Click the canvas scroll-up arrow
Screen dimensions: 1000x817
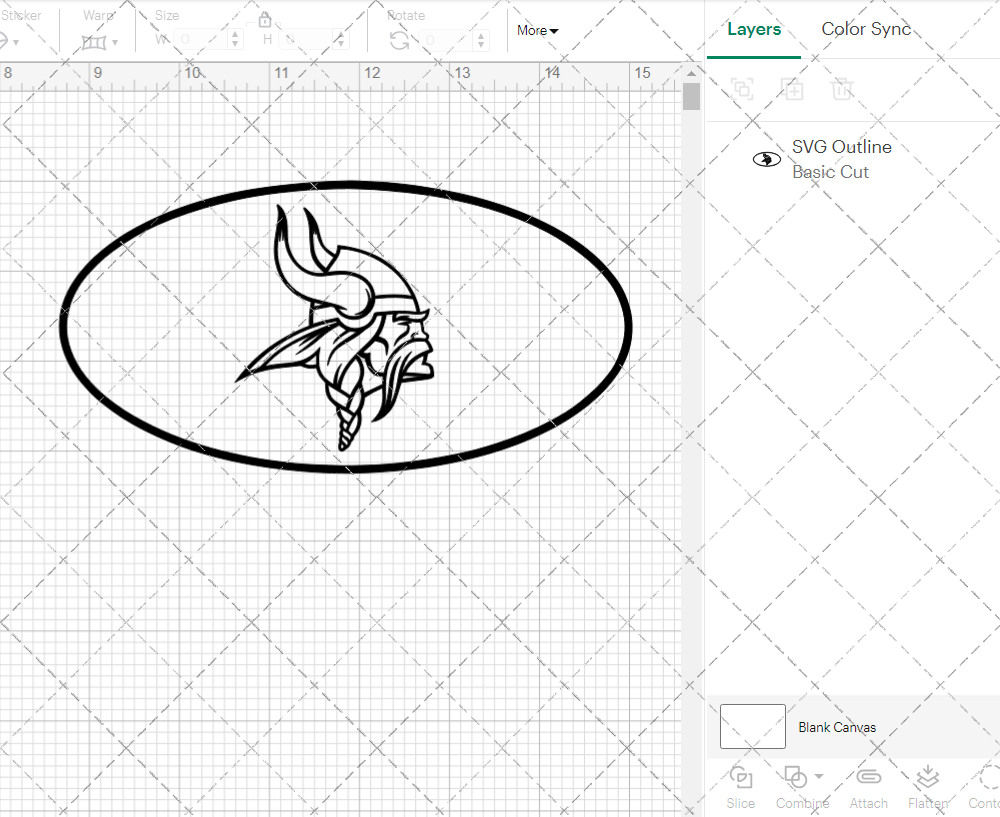[x=691, y=71]
